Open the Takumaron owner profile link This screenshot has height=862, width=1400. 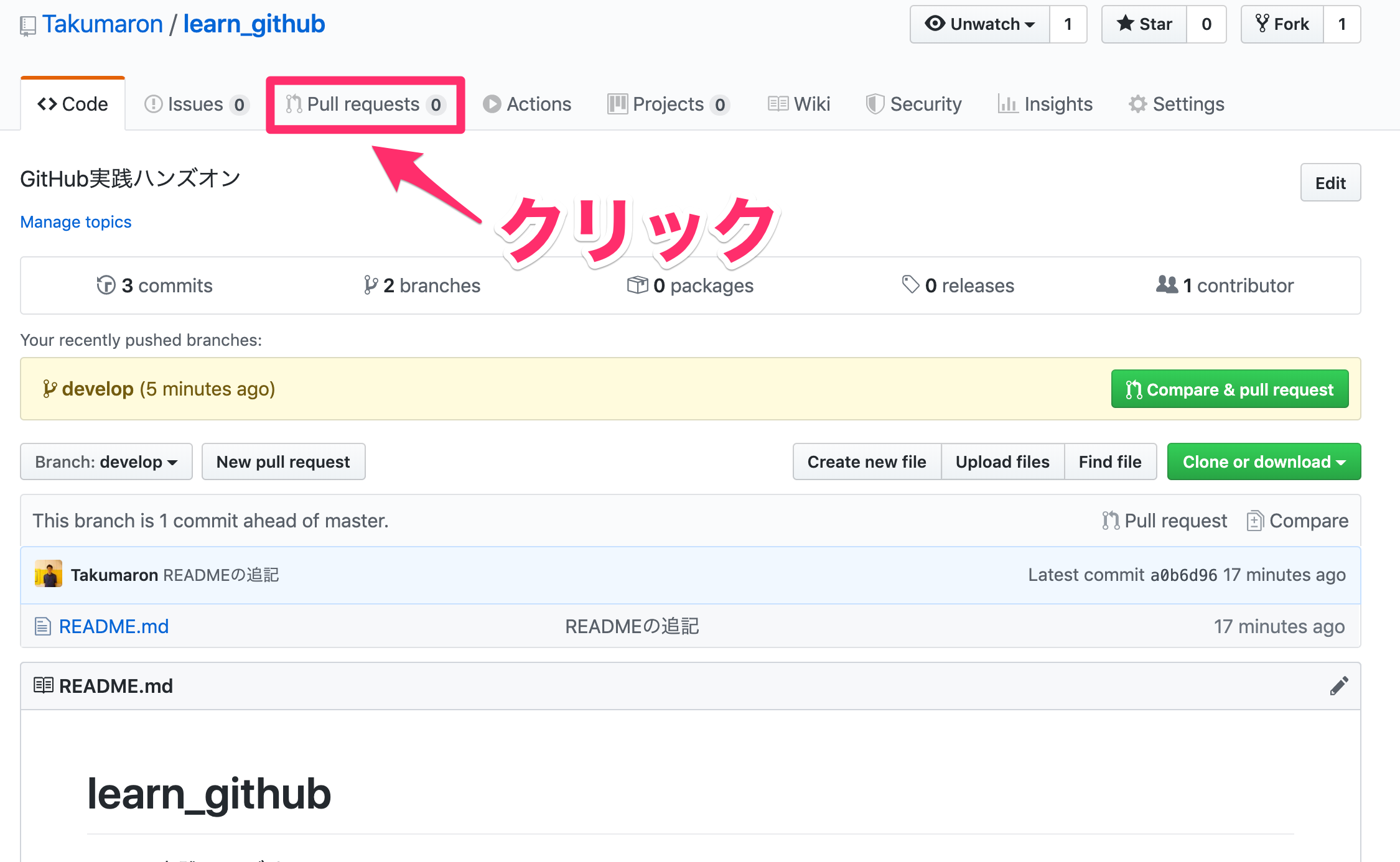103,24
